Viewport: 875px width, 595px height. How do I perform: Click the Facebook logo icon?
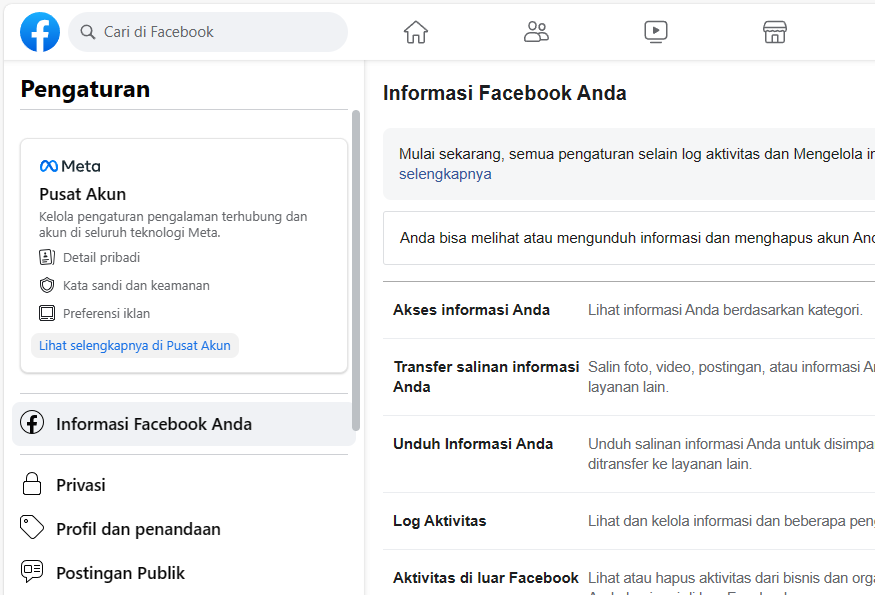point(40,32)
